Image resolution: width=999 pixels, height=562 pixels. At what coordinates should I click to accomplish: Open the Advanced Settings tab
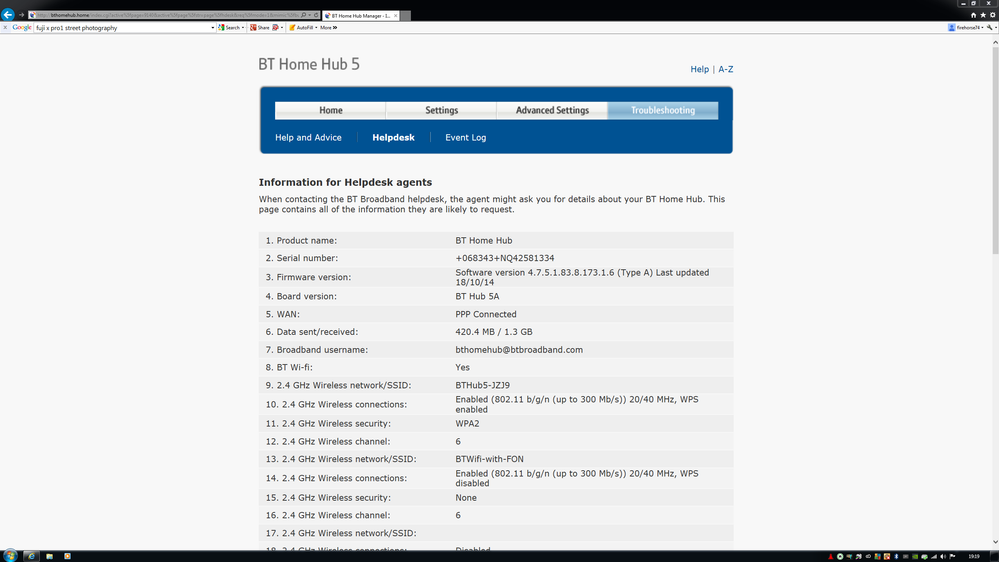(552, 110)
